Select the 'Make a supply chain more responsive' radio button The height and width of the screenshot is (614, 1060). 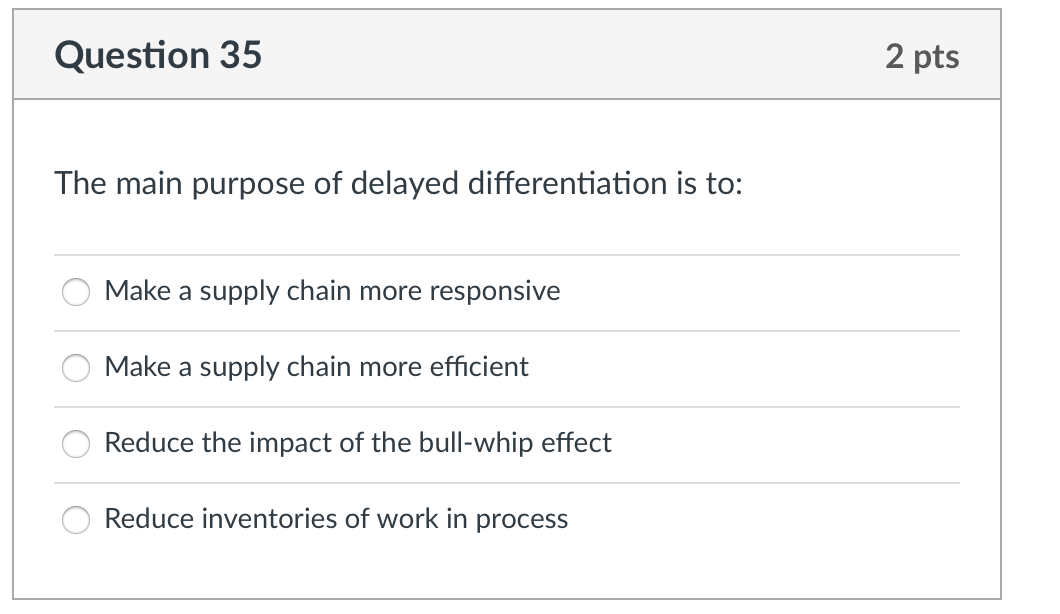[x=75, y=291]
